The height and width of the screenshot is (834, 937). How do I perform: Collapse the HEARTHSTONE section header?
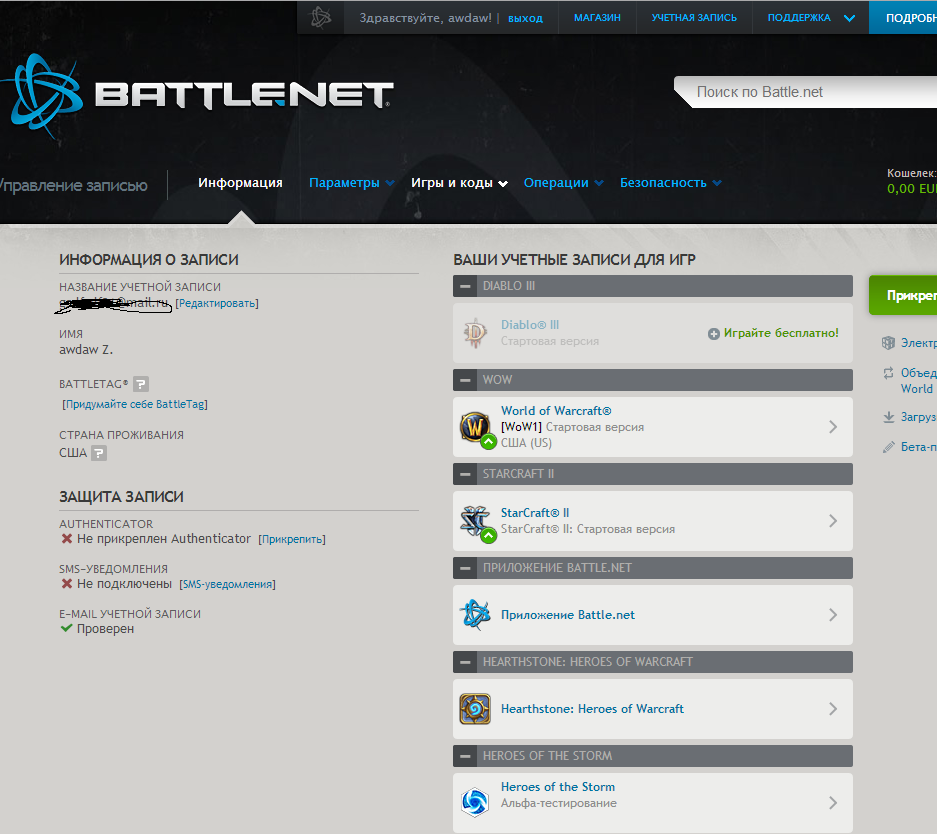pos(465,662)
